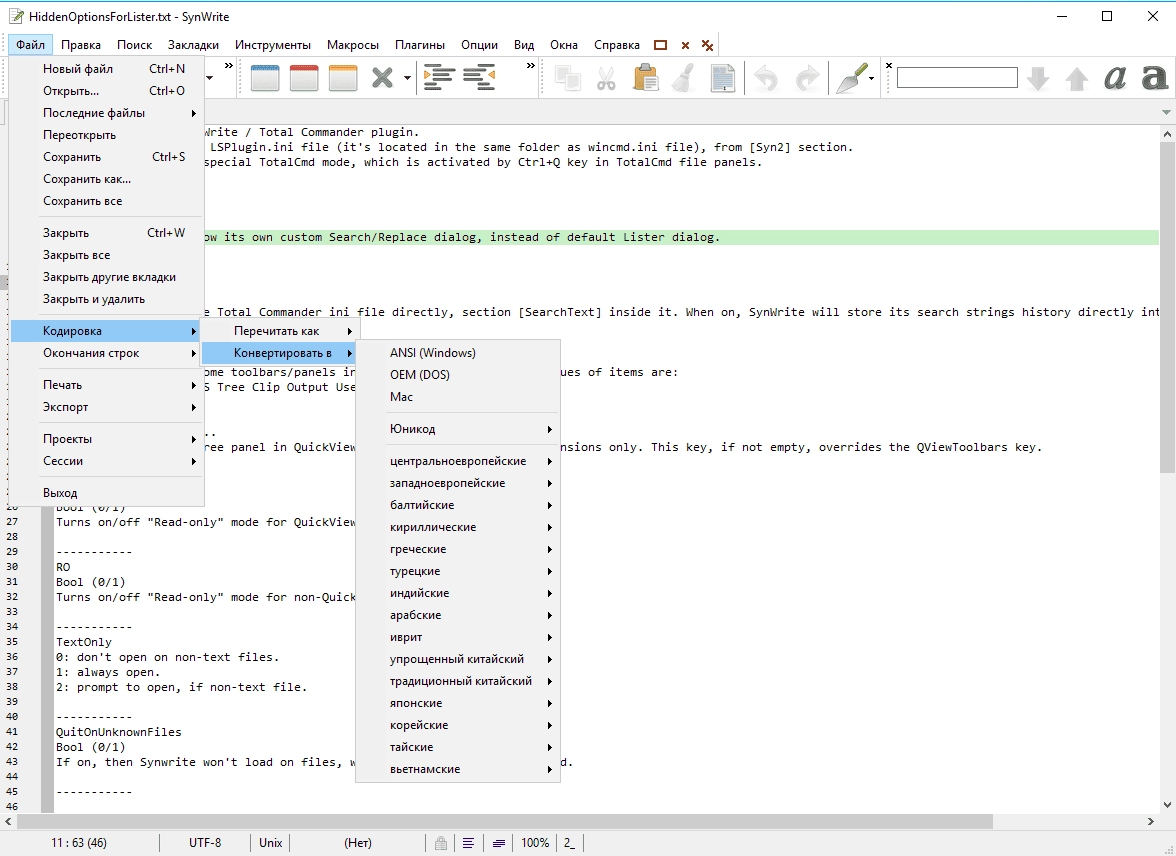The image size is (1176, 856).
Task: Click the Cut scissors icon
Action: [606, 78]
